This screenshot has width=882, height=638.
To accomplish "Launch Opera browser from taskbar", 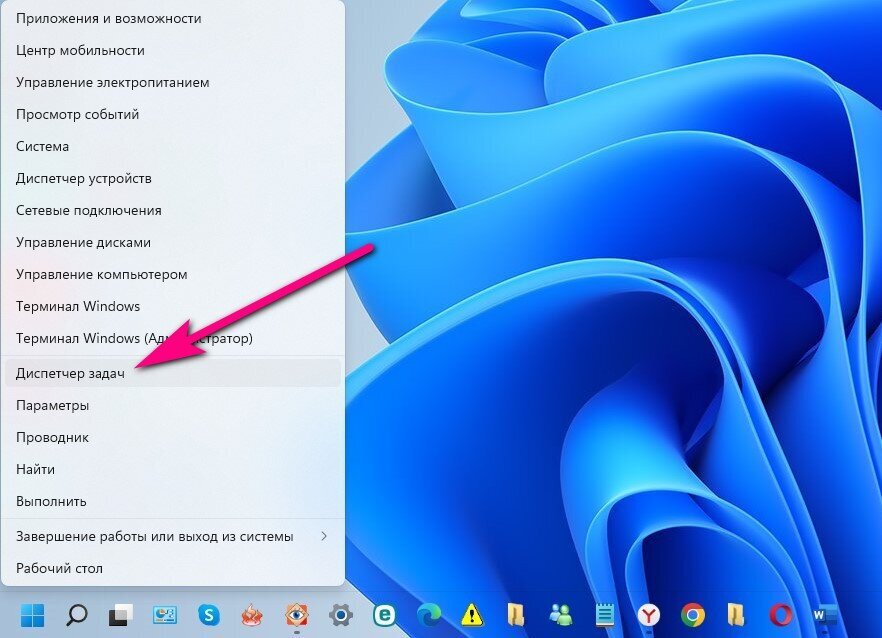I will coord(781,615).
